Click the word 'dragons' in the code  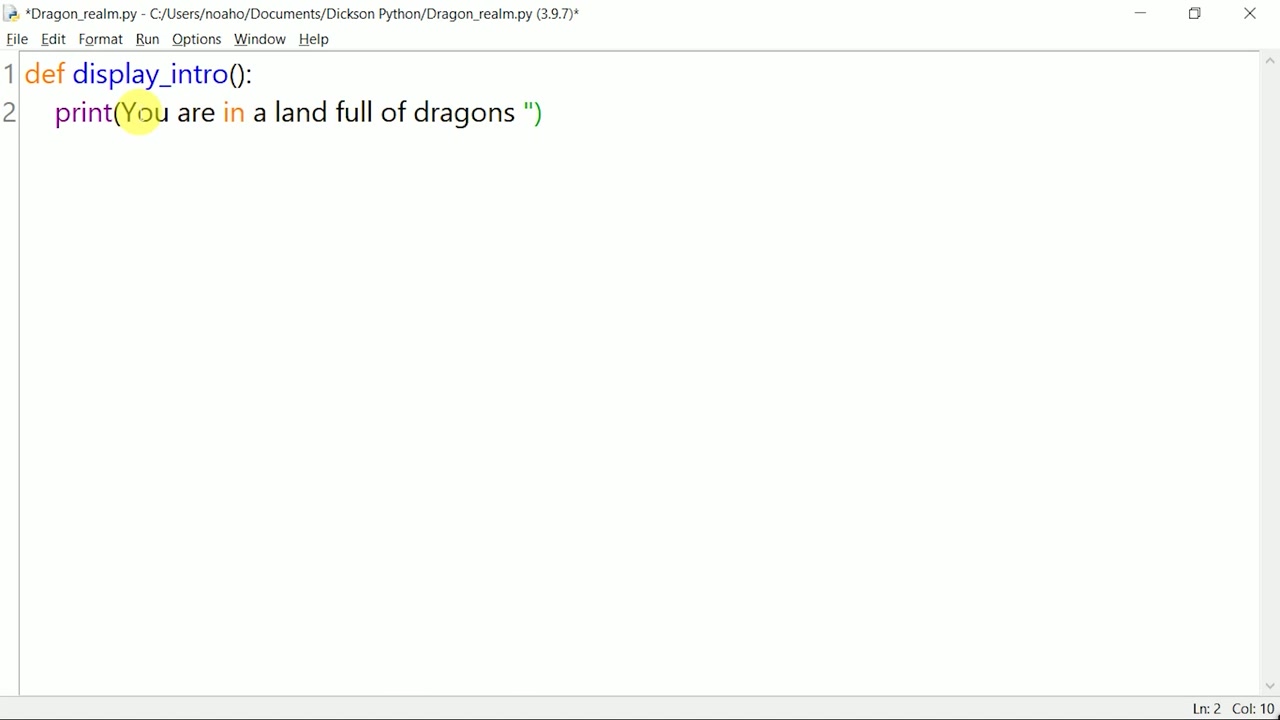[x=464, y=113]
